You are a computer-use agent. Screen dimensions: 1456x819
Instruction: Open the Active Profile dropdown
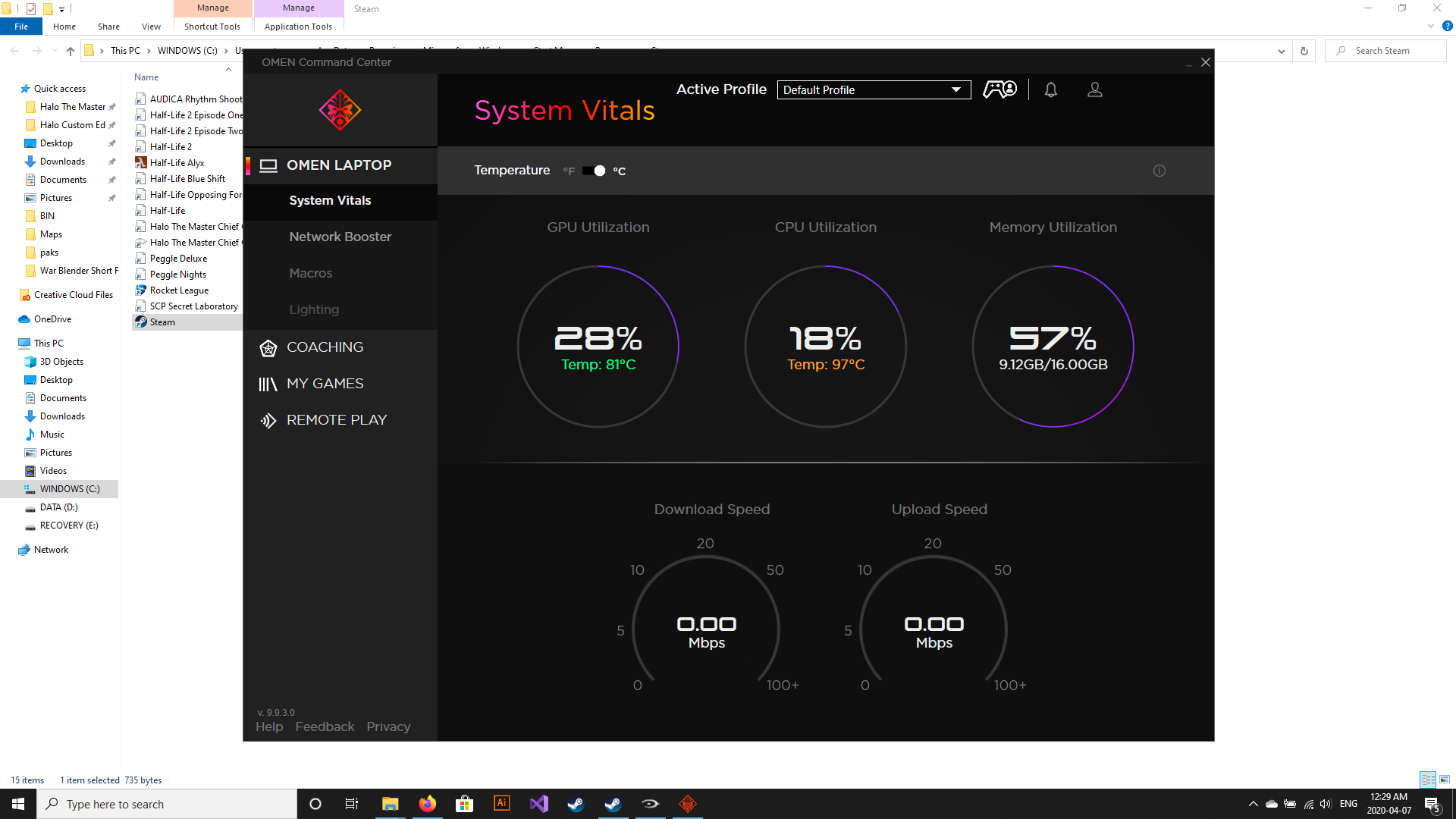[874, 89]
